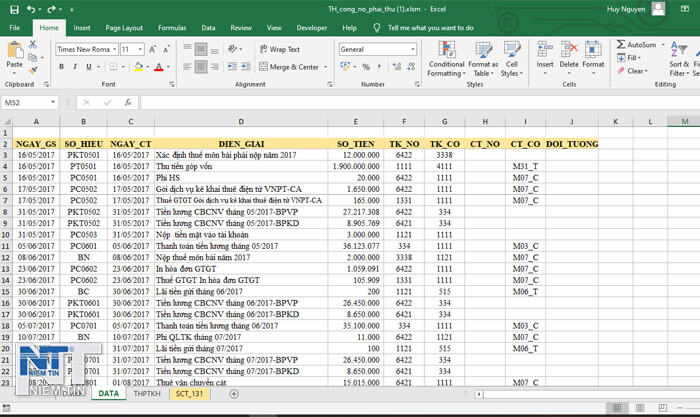Click the Clear eraser button
The image size is (700, 417).
tap(632, 71)
